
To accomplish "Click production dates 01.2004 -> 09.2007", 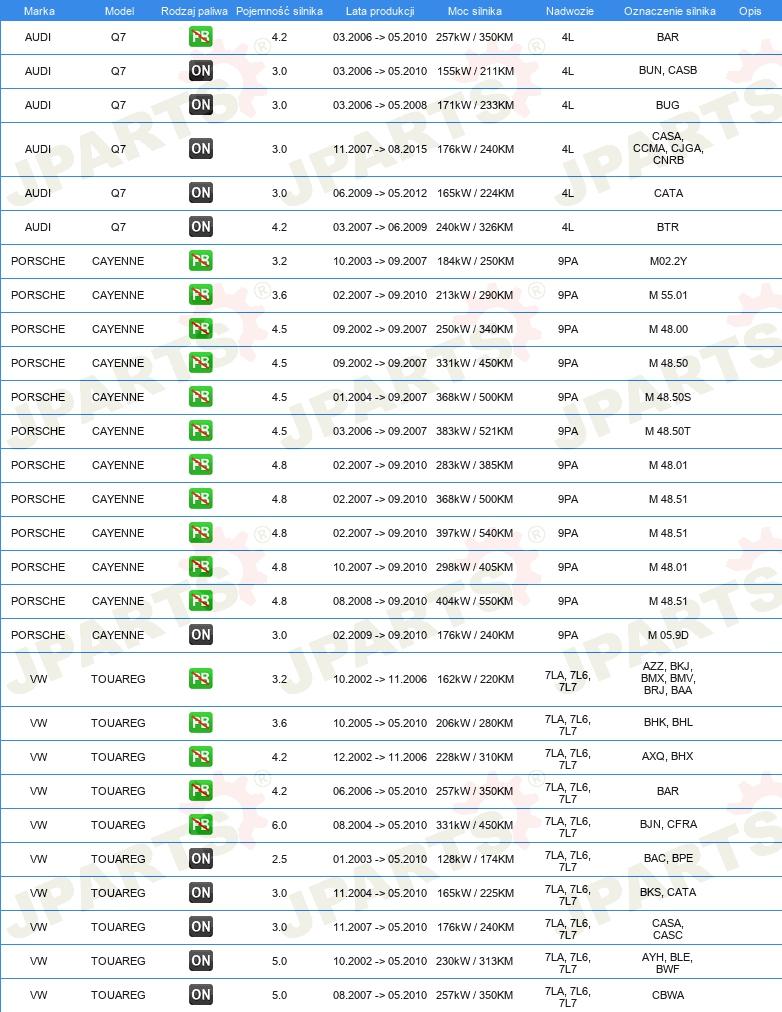I will pyautogui.click(x=380, y=397).
